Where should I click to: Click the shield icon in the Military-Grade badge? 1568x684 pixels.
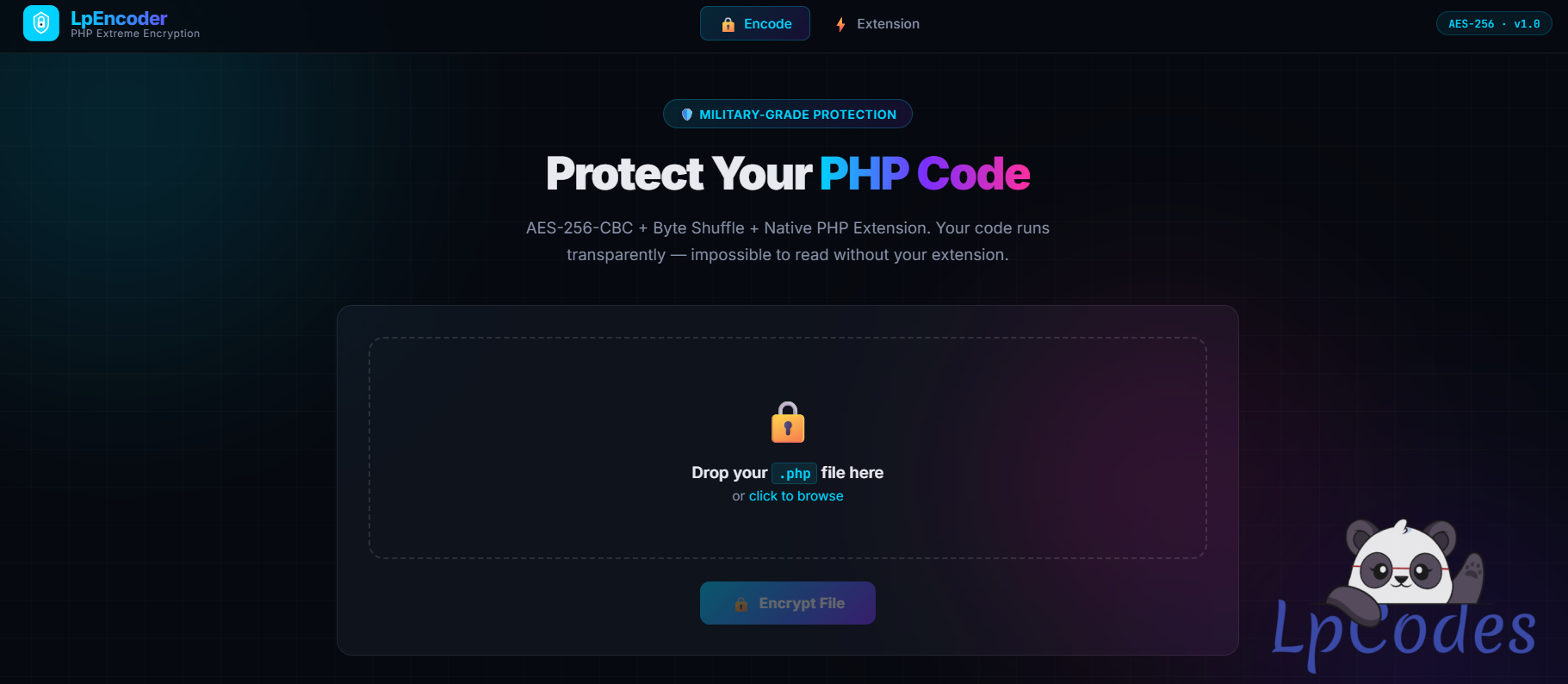coord(687,115)
